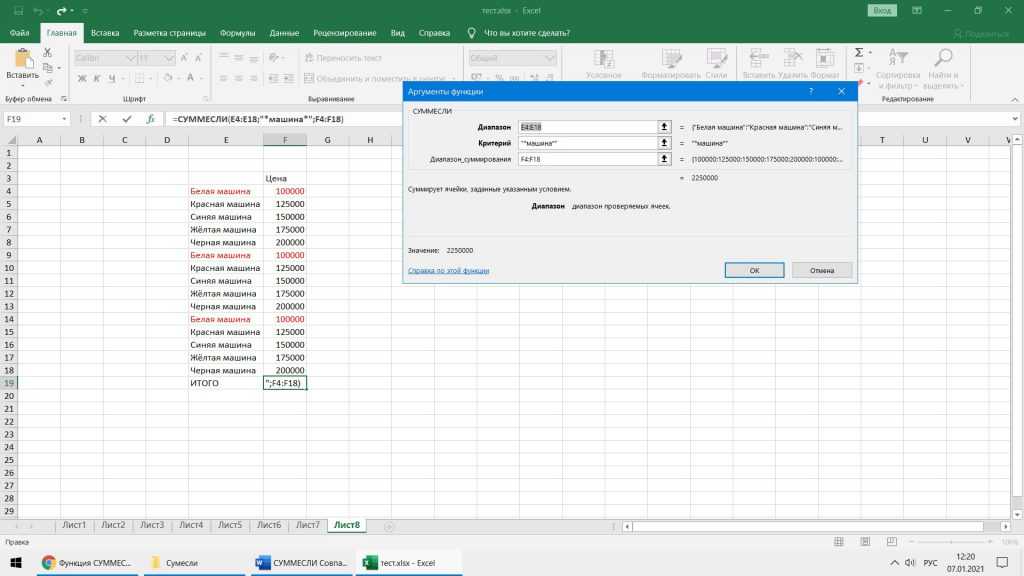
Task: Click the Диапазон input field
Action: [x=588, y=127]
